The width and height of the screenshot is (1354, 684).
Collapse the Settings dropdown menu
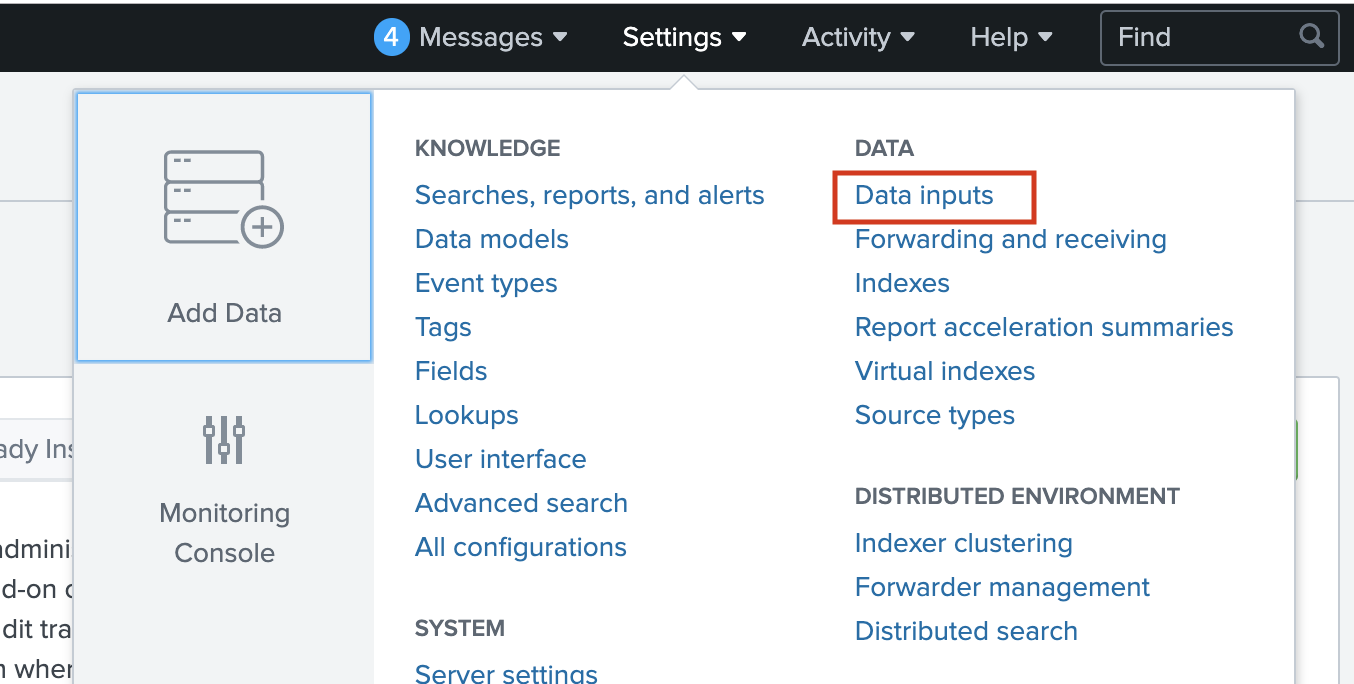684,37
